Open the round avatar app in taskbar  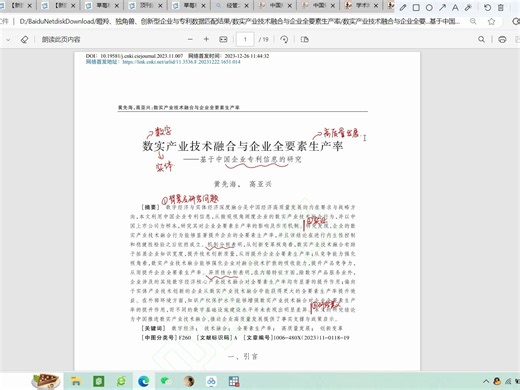point(189,381)
